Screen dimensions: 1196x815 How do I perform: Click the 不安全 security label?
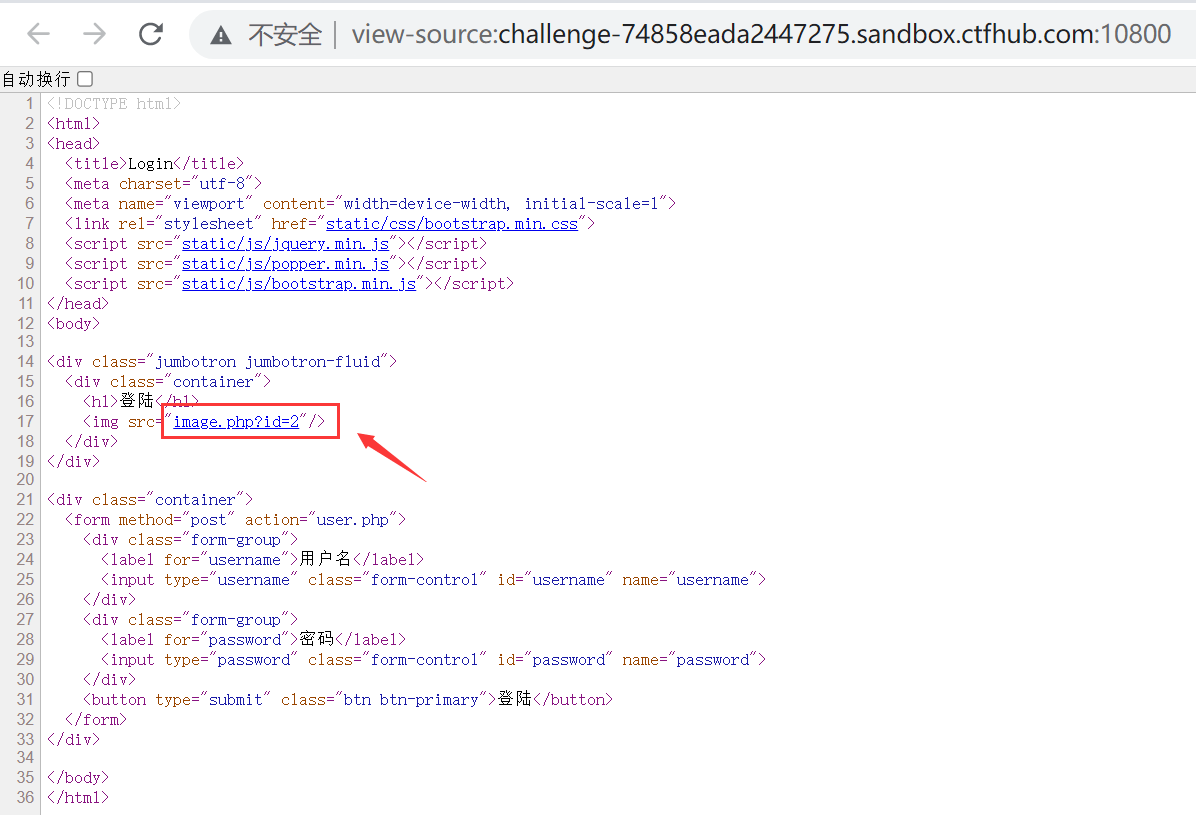(x=285, y=35)
